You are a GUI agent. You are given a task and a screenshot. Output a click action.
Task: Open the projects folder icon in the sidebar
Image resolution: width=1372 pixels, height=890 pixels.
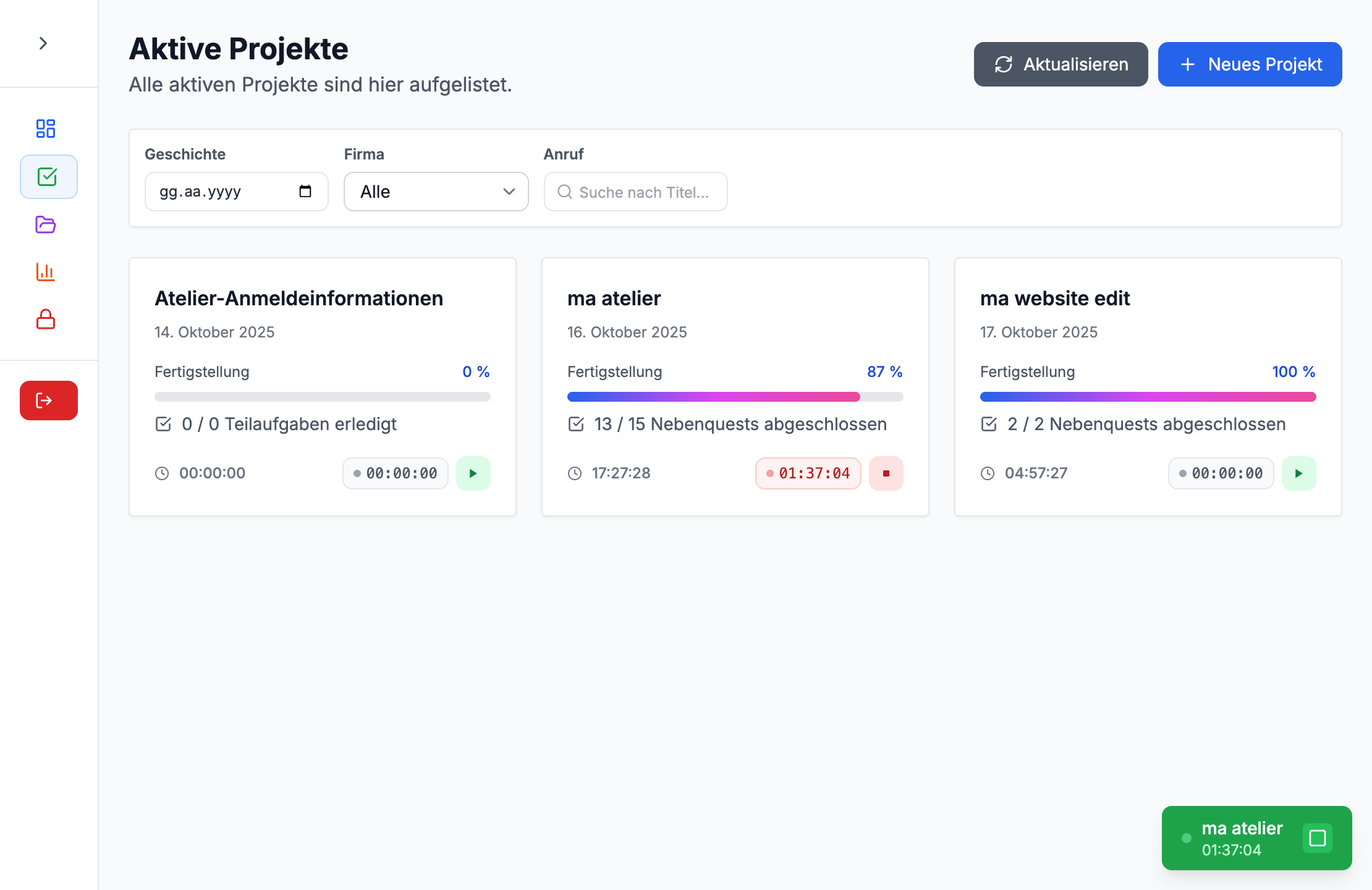(x=45, y=225)
